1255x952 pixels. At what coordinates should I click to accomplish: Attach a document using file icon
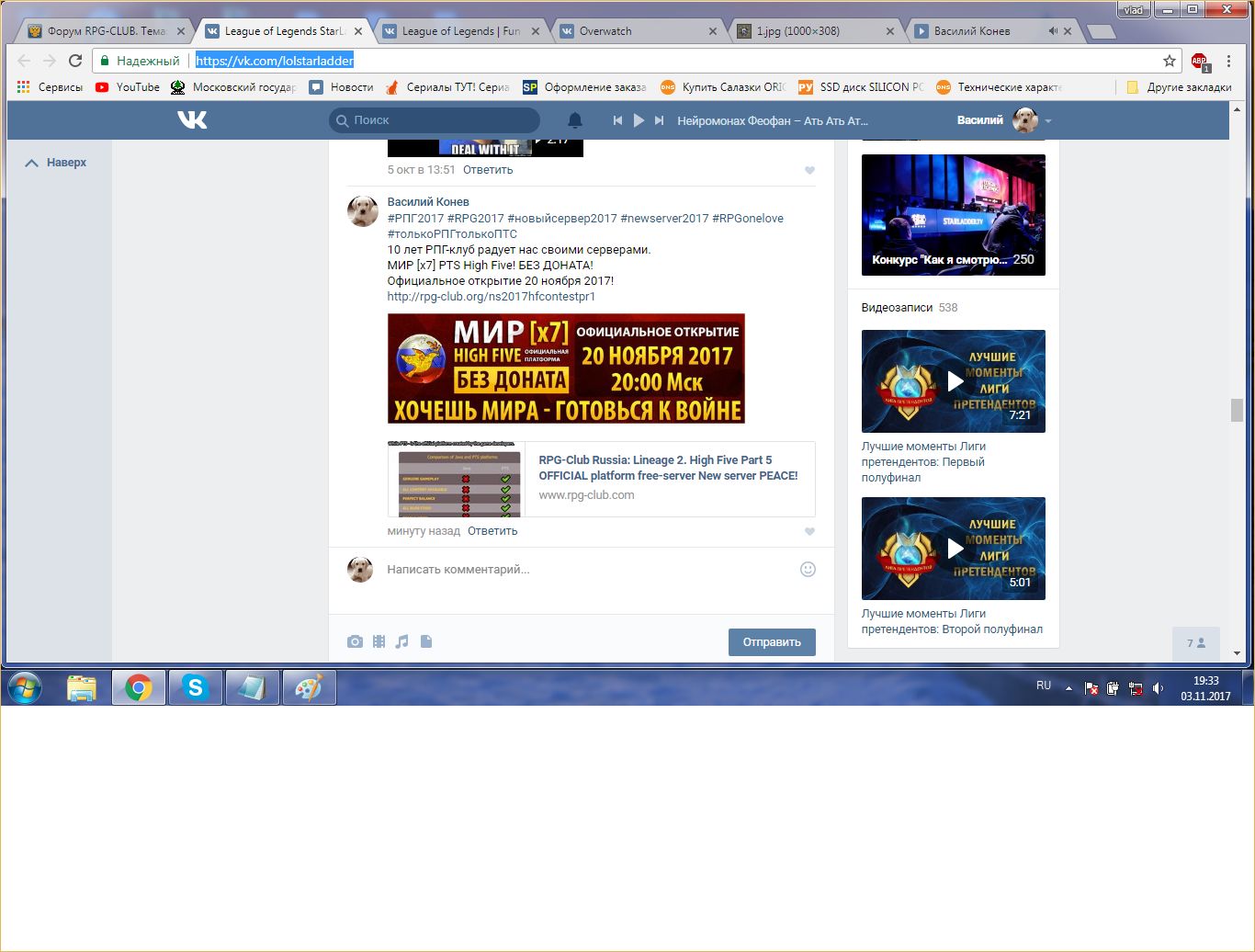click(x=426, y=641)
